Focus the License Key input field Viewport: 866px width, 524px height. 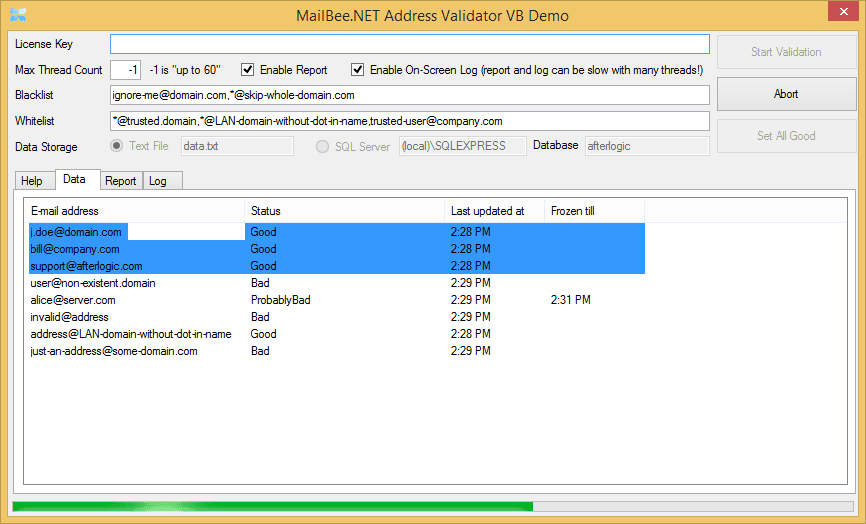pyautogui.click(x=410, y=44)
